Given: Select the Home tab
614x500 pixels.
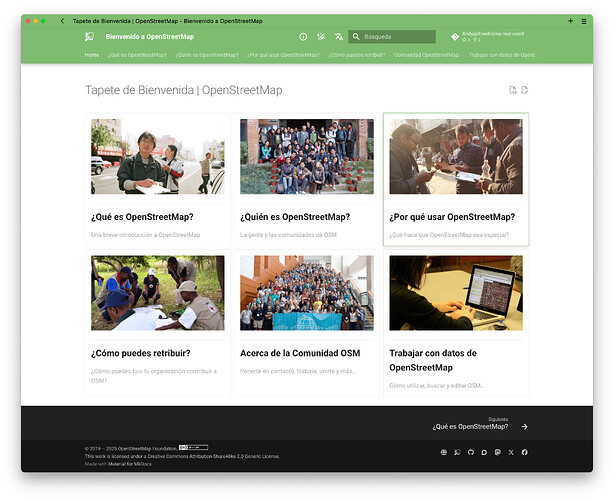Looking at the screenshot, I should pyautogui.click(x=92, y=55).
